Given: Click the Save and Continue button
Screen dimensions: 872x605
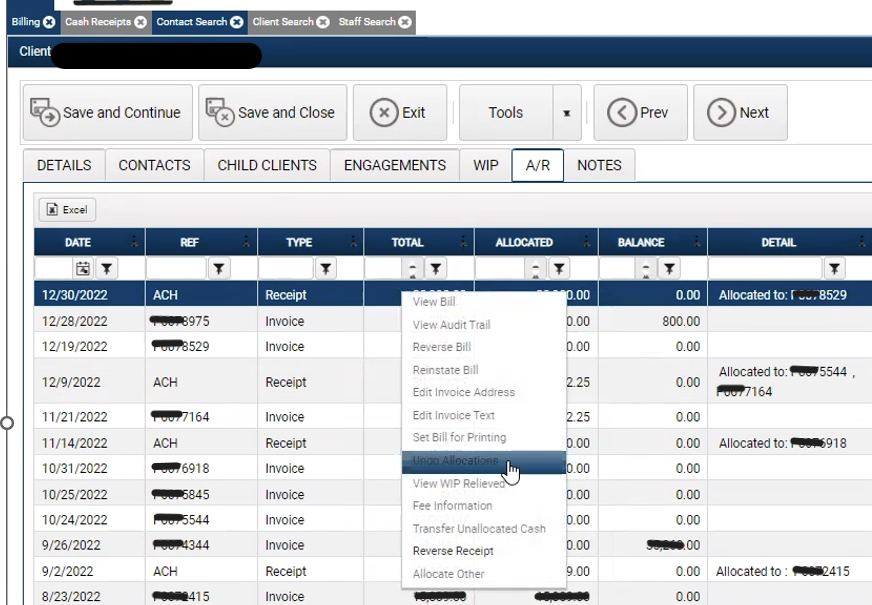Looking at the screenshot, I should point(107,112).
